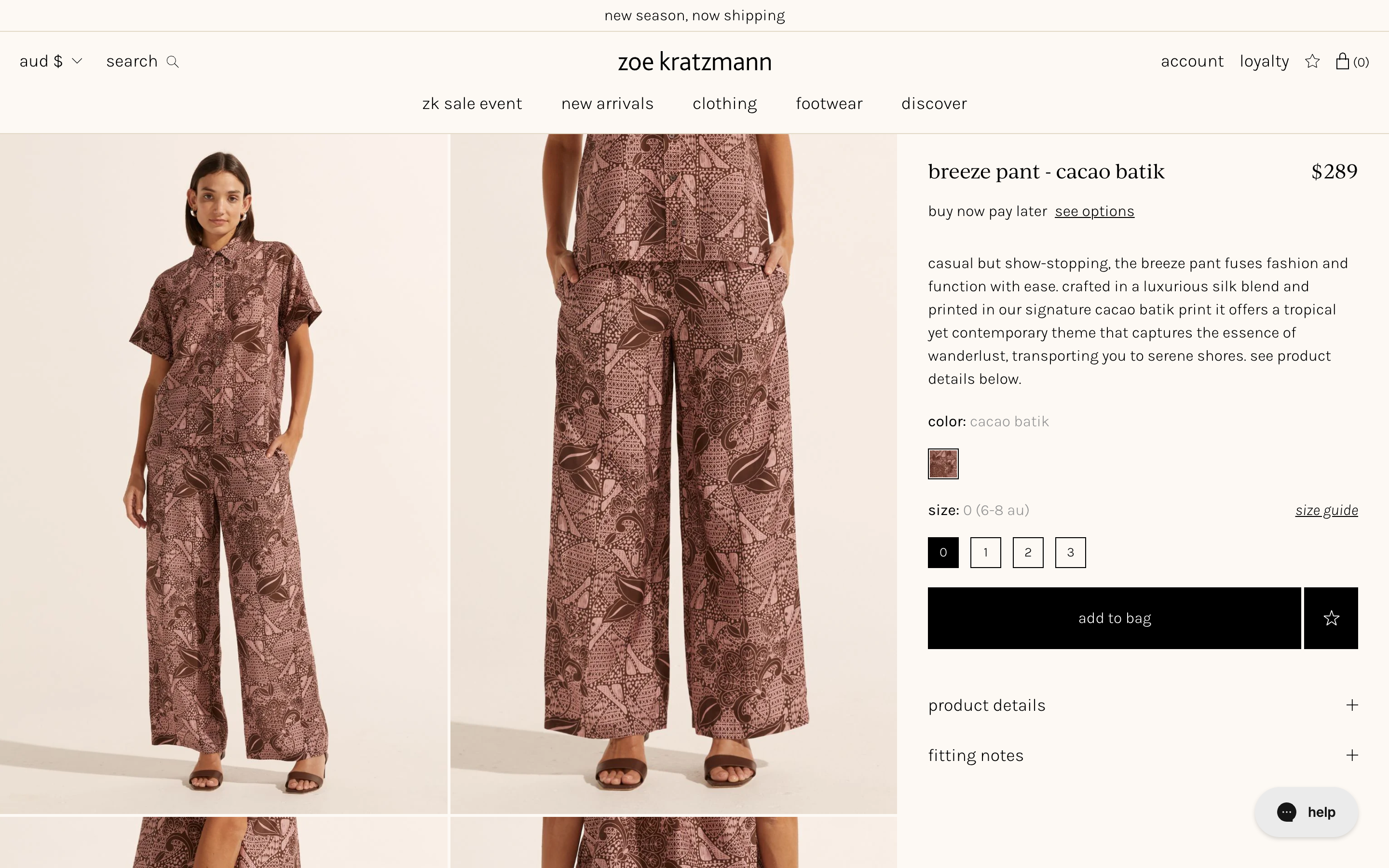Expand the product details section
Screen dimensions: 1389x868
pyautogui.click(x=987, y=705)
